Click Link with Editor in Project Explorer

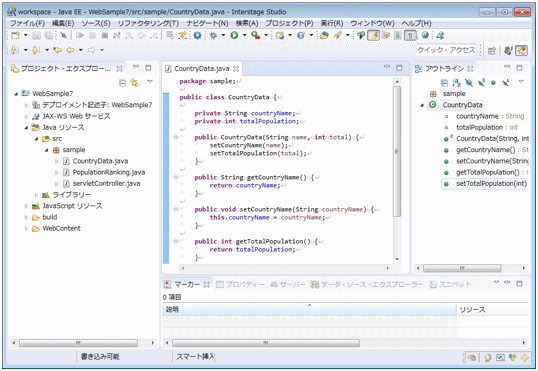pos(134,83)
